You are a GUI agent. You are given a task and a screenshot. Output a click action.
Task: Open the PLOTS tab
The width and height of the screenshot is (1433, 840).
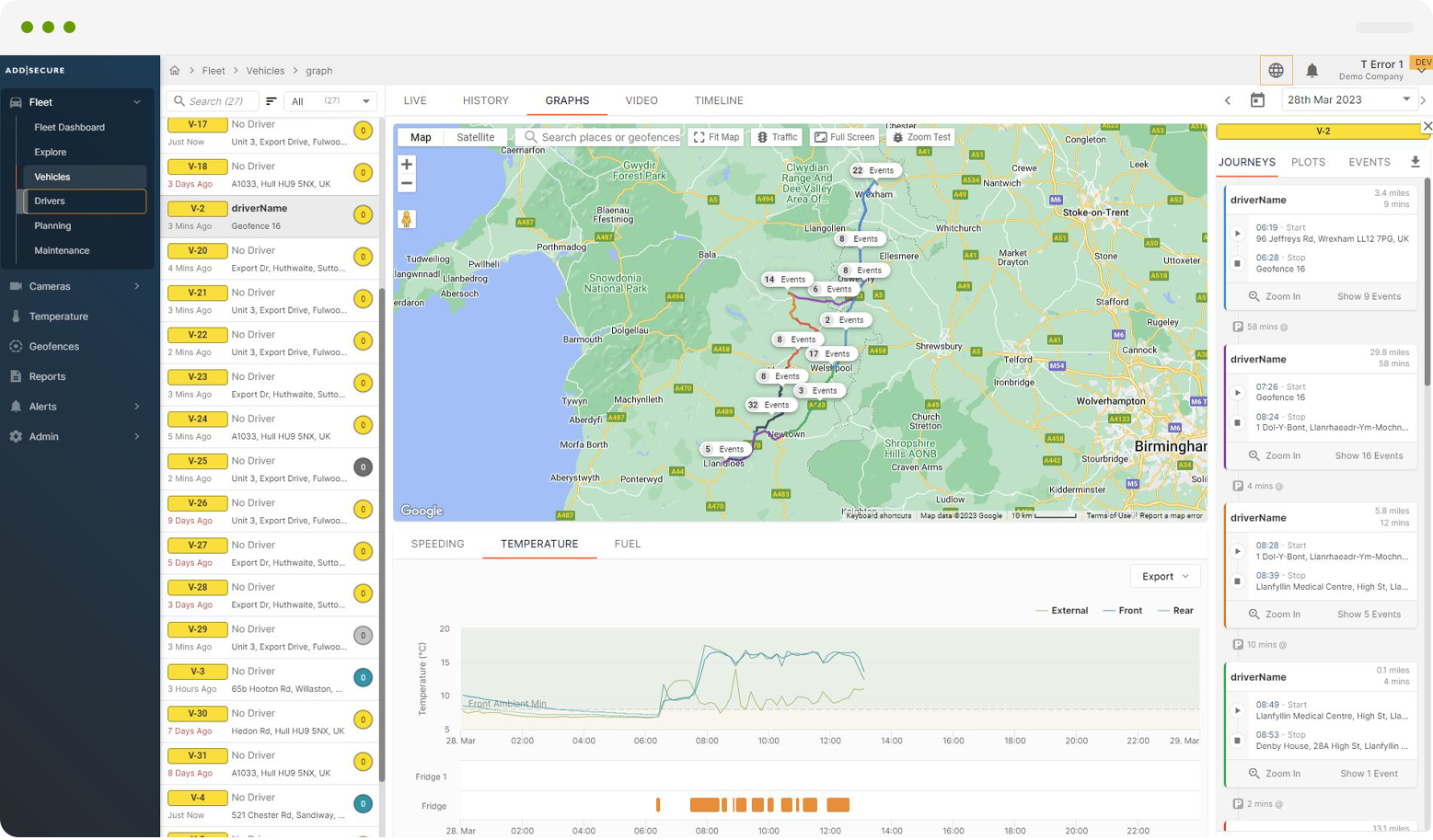click(x=1308, y=162)
